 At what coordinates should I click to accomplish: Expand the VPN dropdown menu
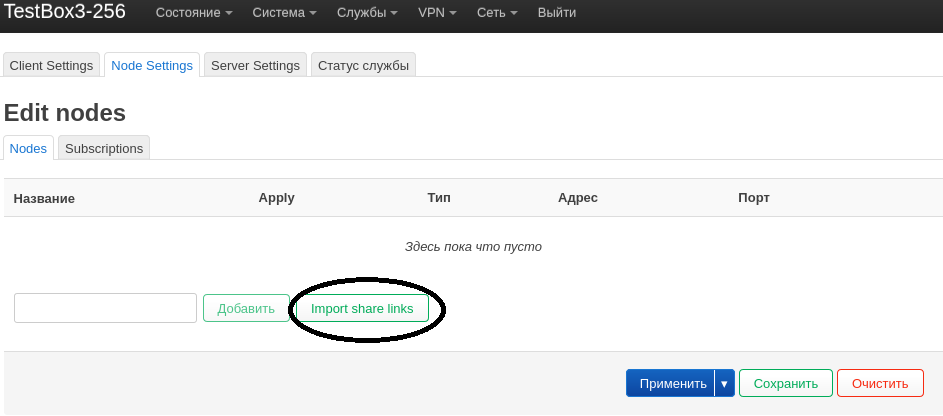coord(438,14)
